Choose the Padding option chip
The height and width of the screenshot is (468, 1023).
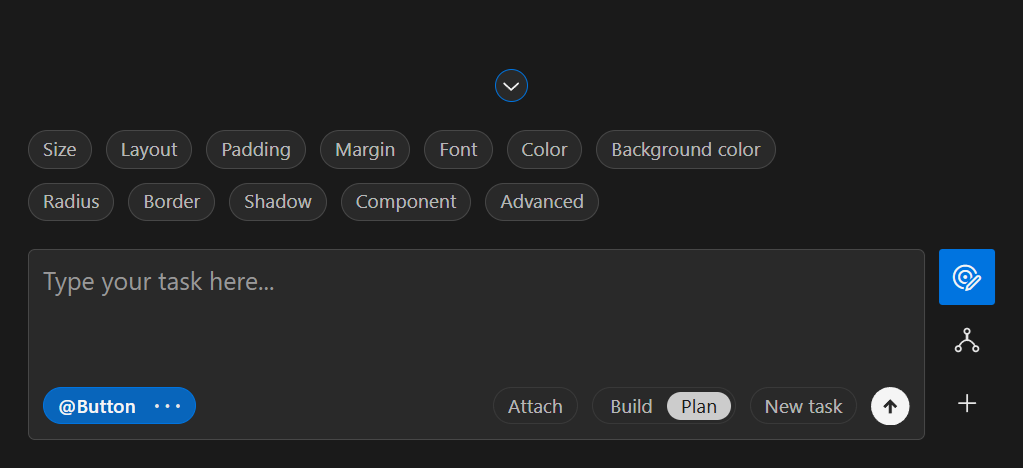[256, 150]
